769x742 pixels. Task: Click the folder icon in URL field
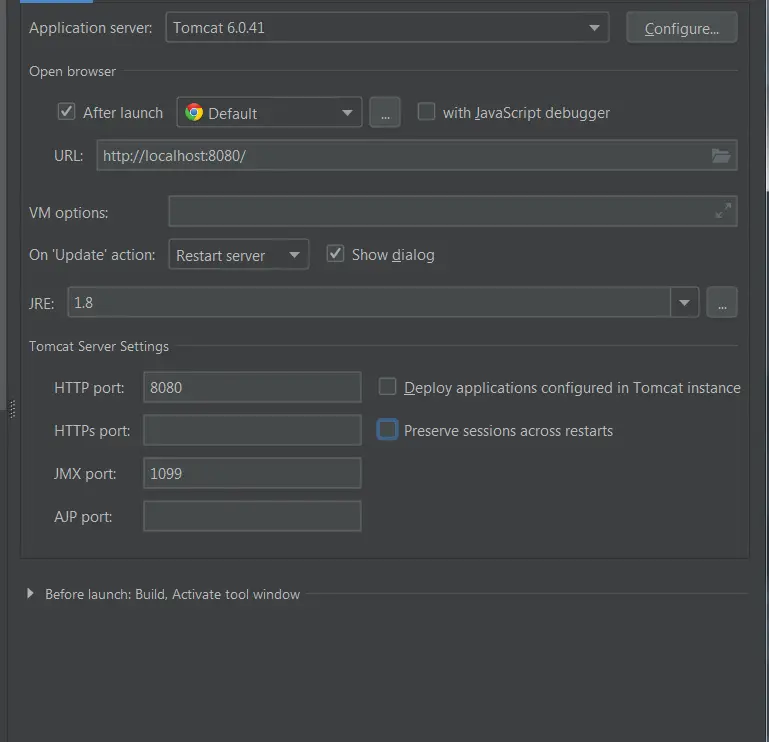[721, 155]
